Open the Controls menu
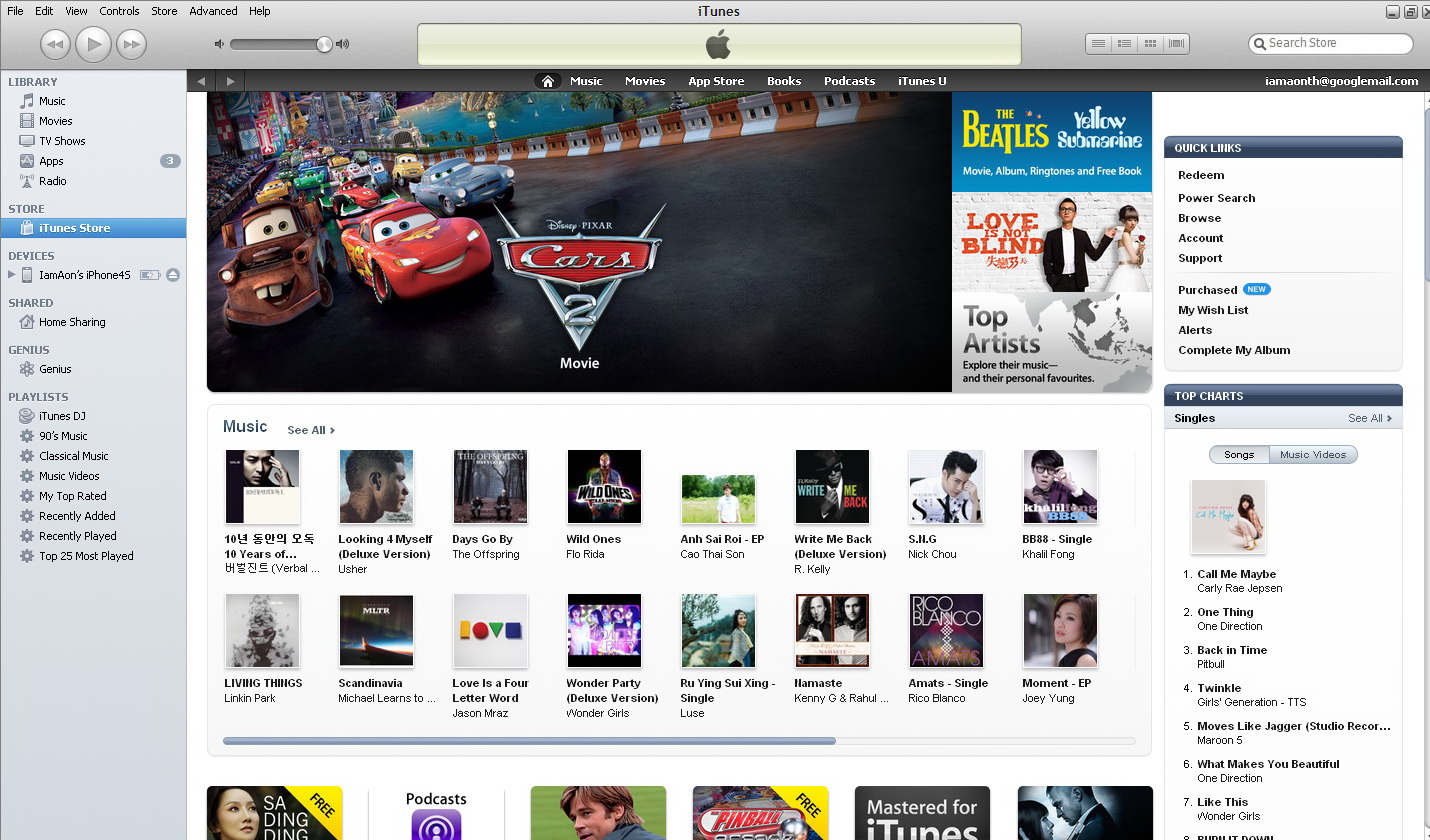1430x840 pixels. pos(120,11)
